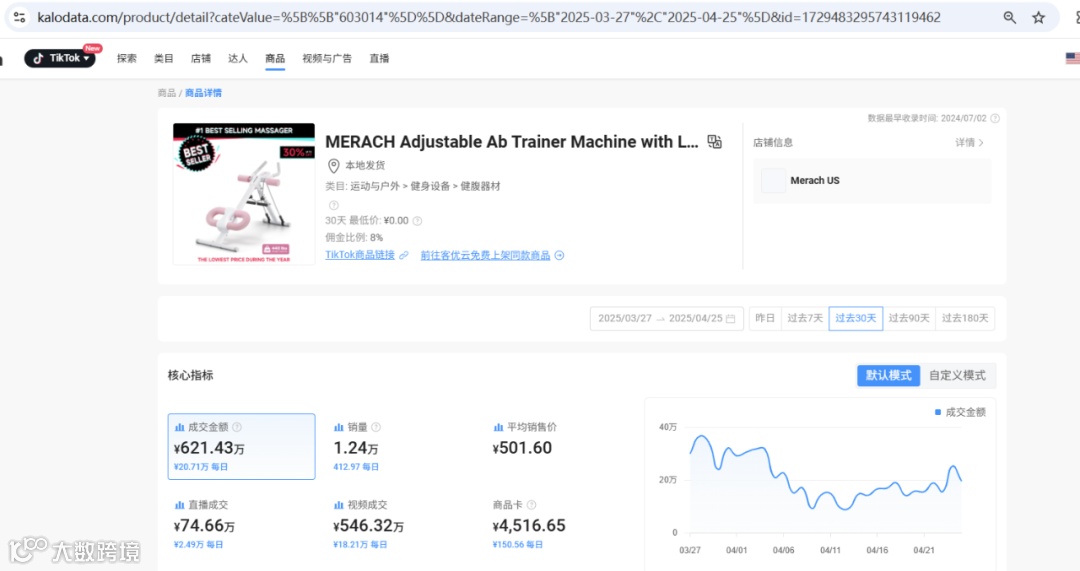Select the 过去180天 date range
Screen dimensions: 1080x571
[x=965, y=318]
